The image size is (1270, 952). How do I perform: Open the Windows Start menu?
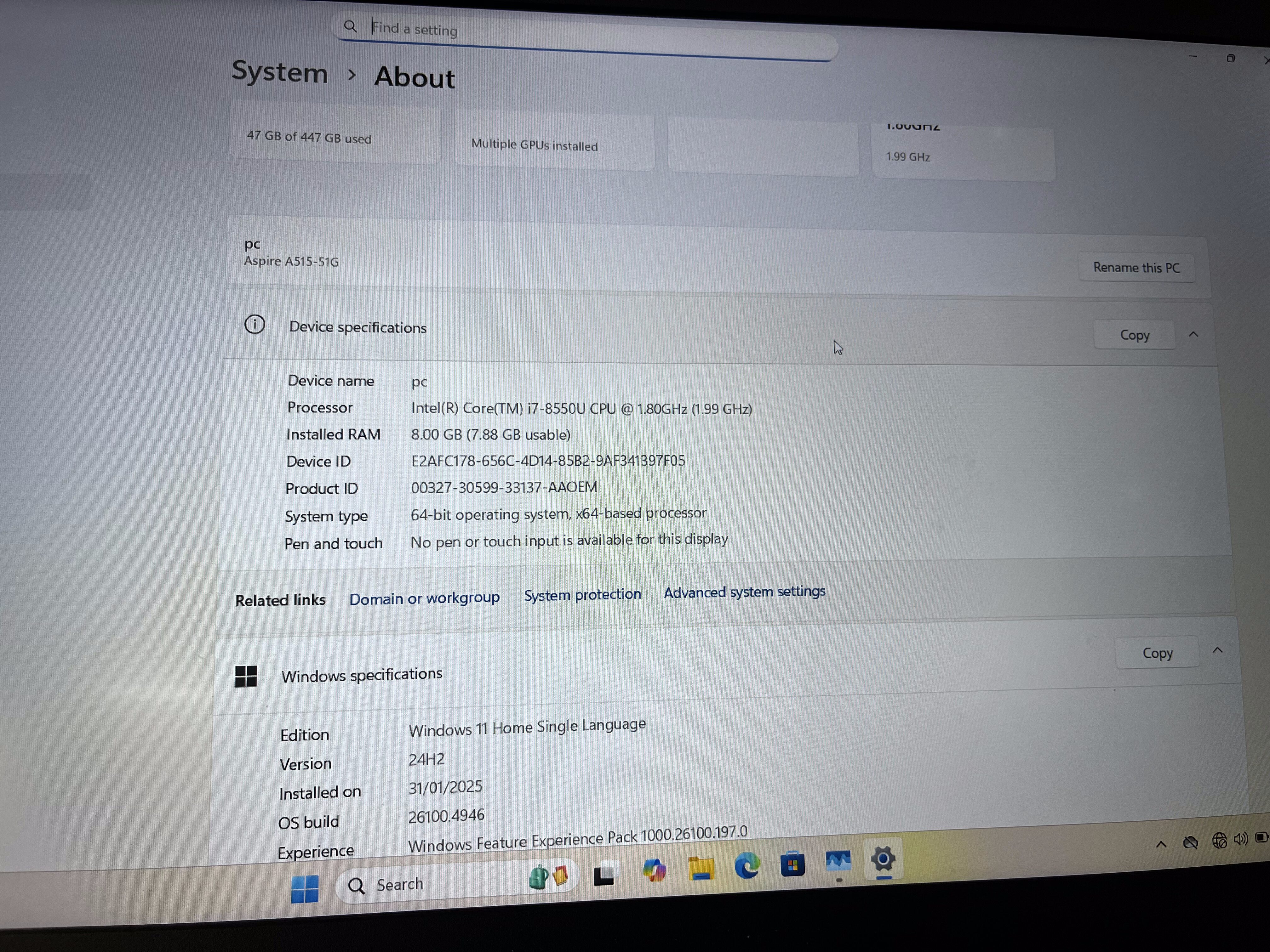pos(305,889)
